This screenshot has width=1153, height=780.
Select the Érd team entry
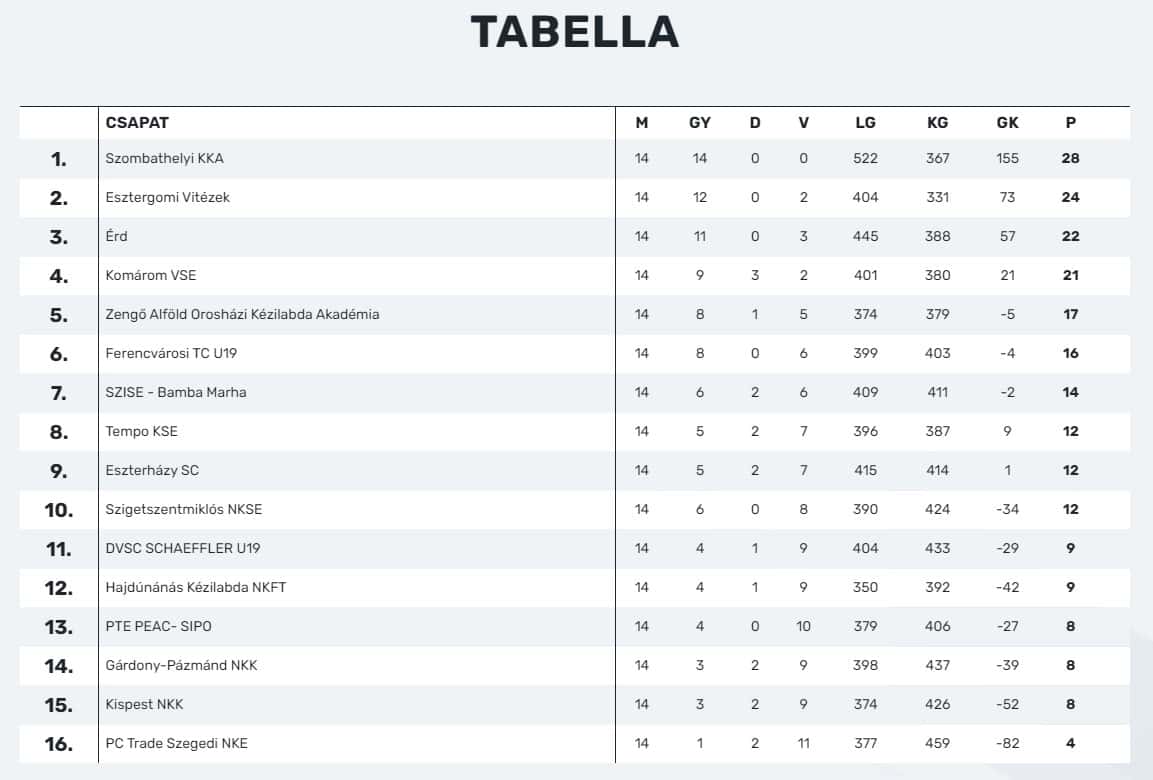coord(116,236)
